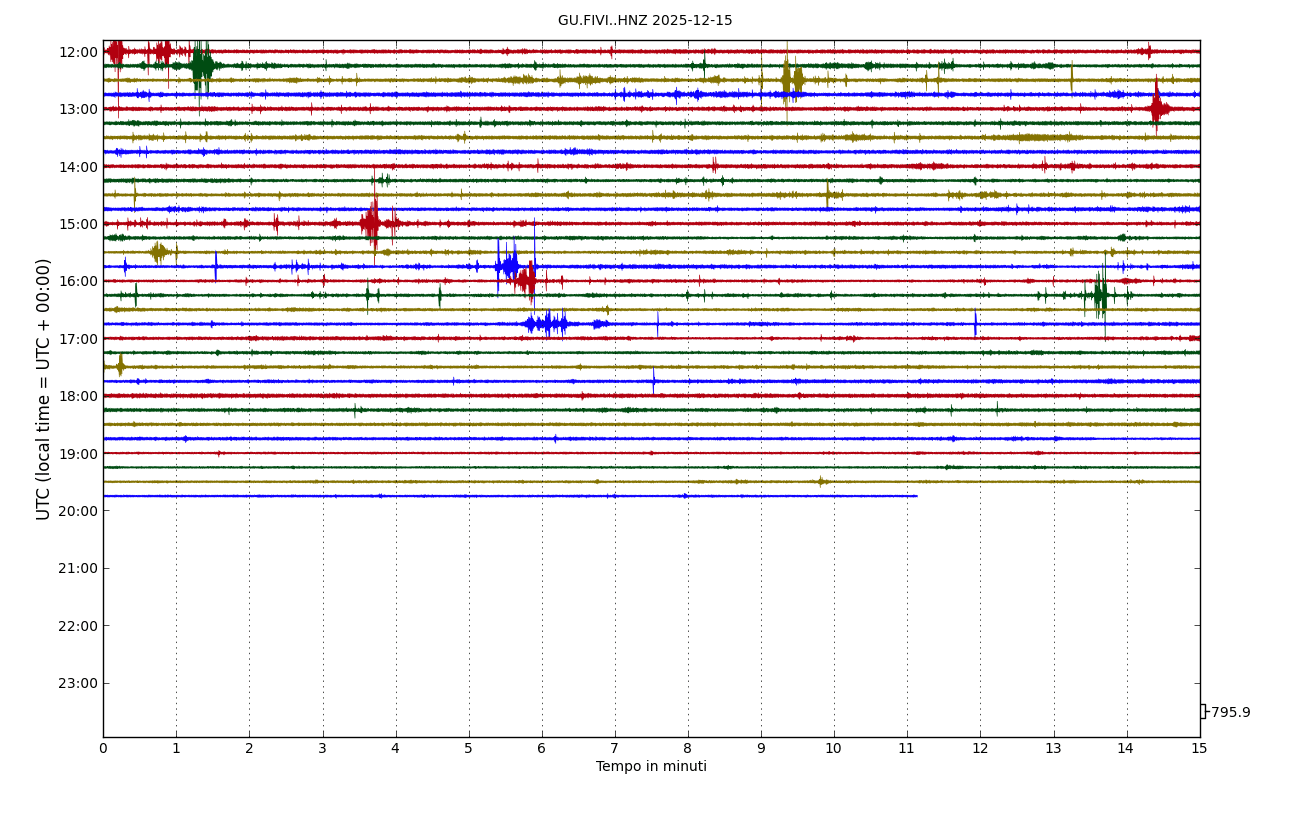This screenshot has width=1290, height=819.
Task: Click the end of the last blue trace
Action: (916, 496)
